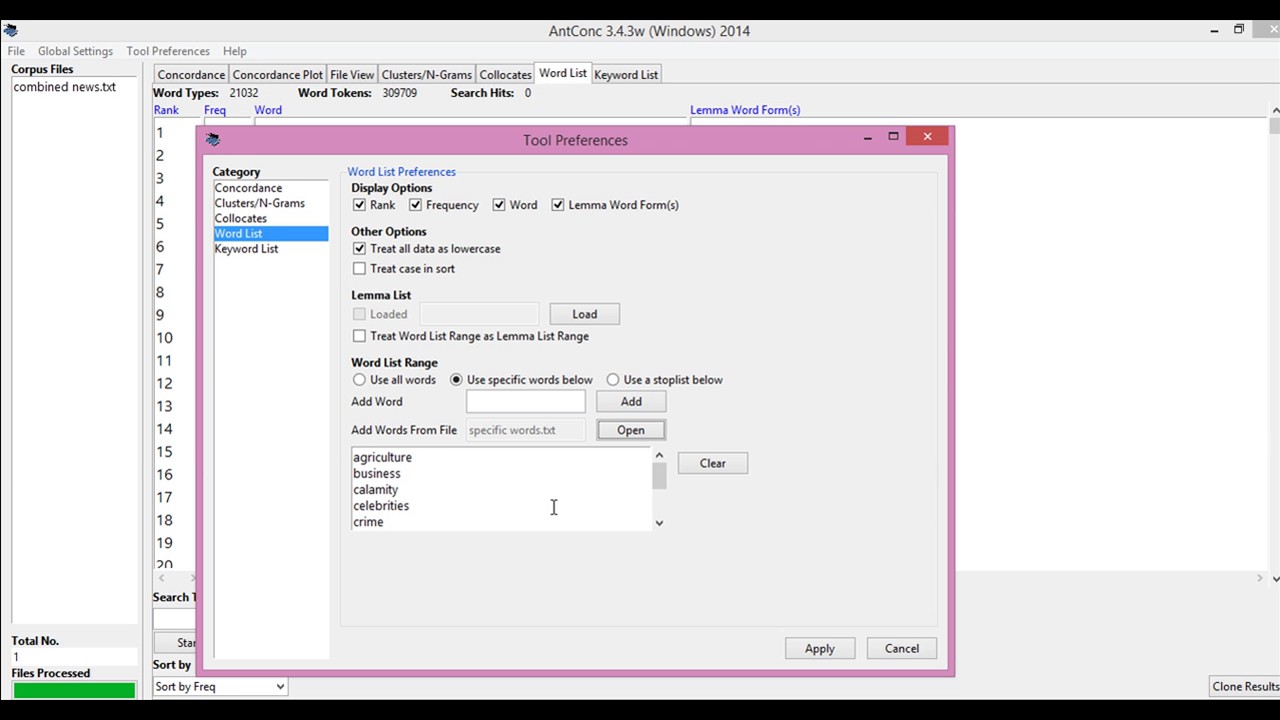The image size is (1280, 720).
Task: Click the Freq column header
Action: tap(215, 110)
